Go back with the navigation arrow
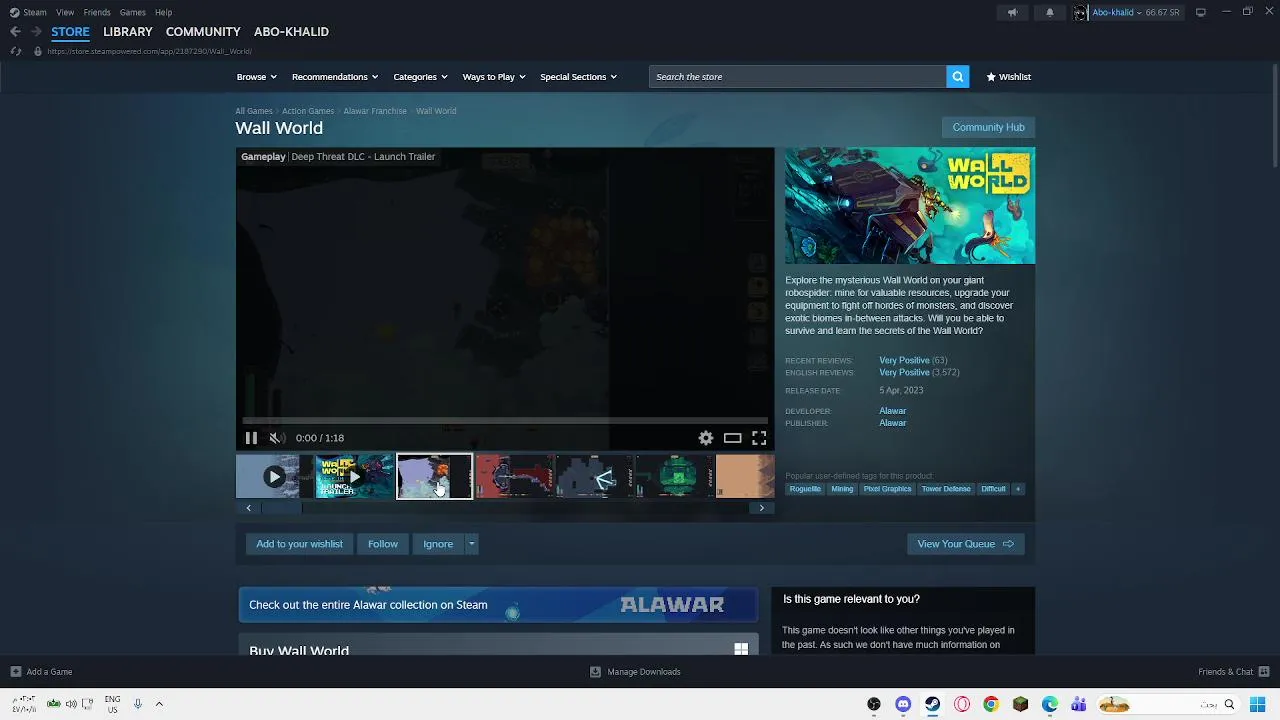The image size is (1280, 720). pyautogui.click(x=15, y=32)
